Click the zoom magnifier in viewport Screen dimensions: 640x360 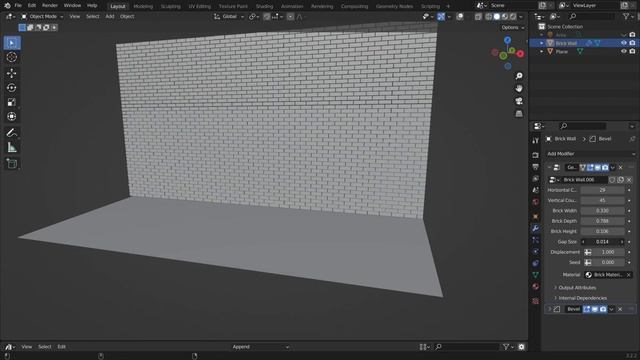click(519, 76)
